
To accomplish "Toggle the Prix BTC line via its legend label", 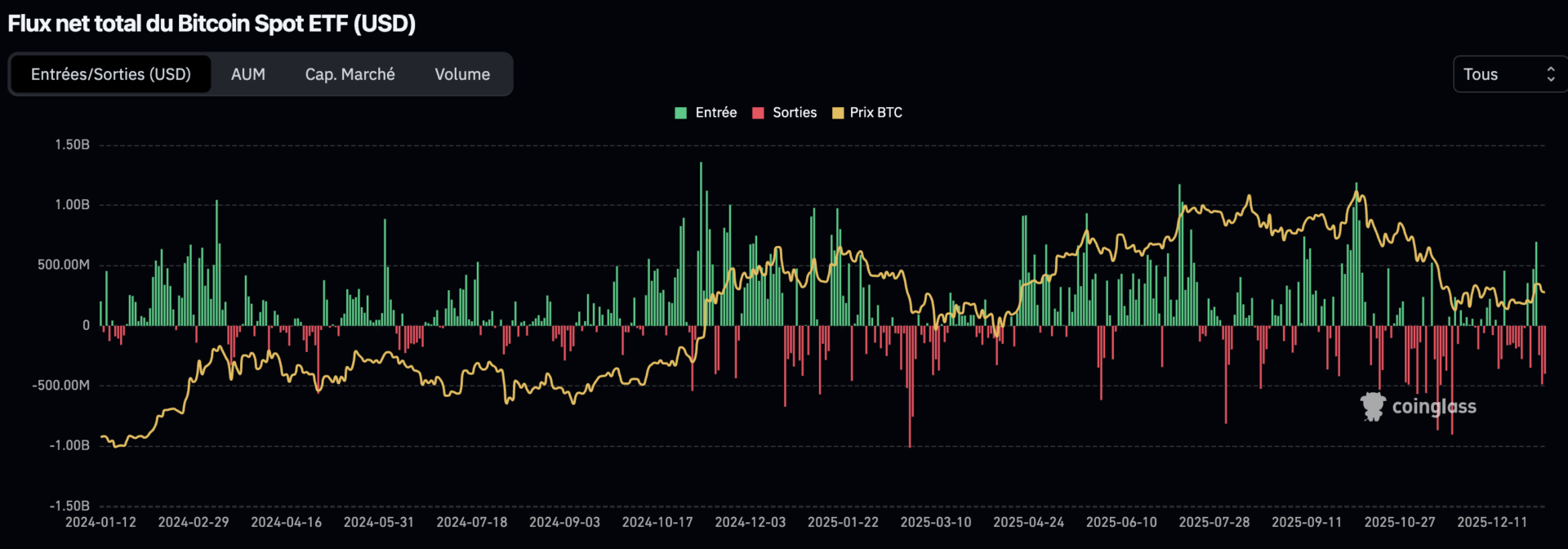I will (x=875, y=113).
